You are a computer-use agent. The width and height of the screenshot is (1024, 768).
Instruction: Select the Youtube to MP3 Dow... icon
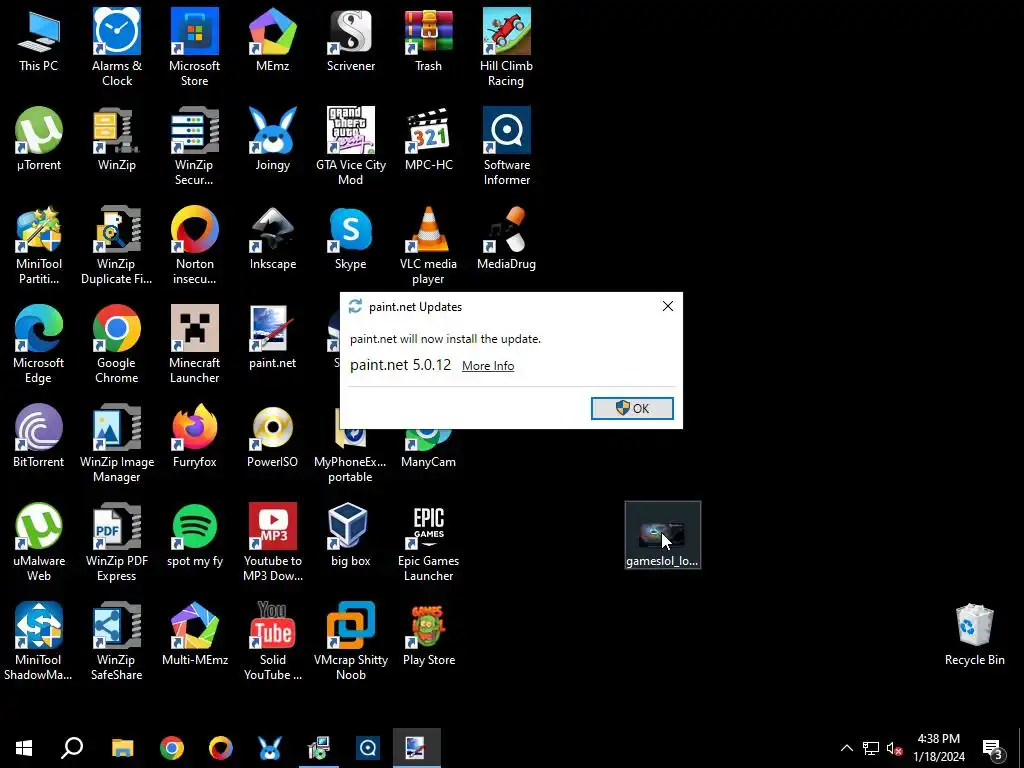[x=273, y=542]
